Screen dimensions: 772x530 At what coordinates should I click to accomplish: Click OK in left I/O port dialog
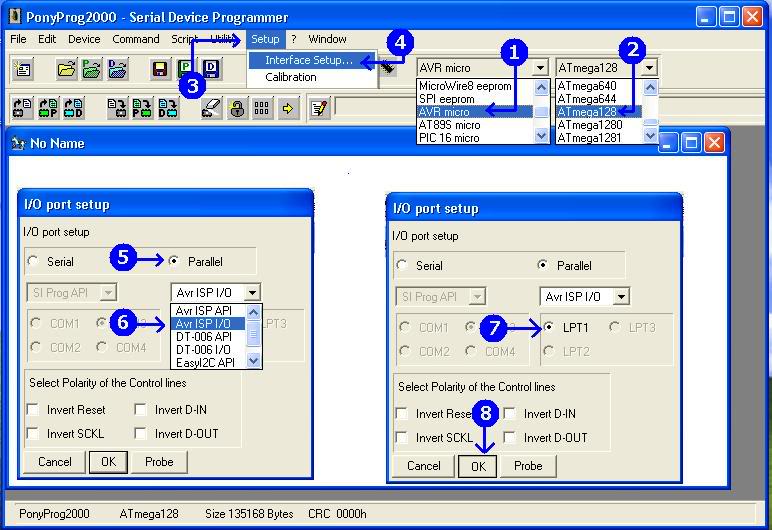click(108, 462)
